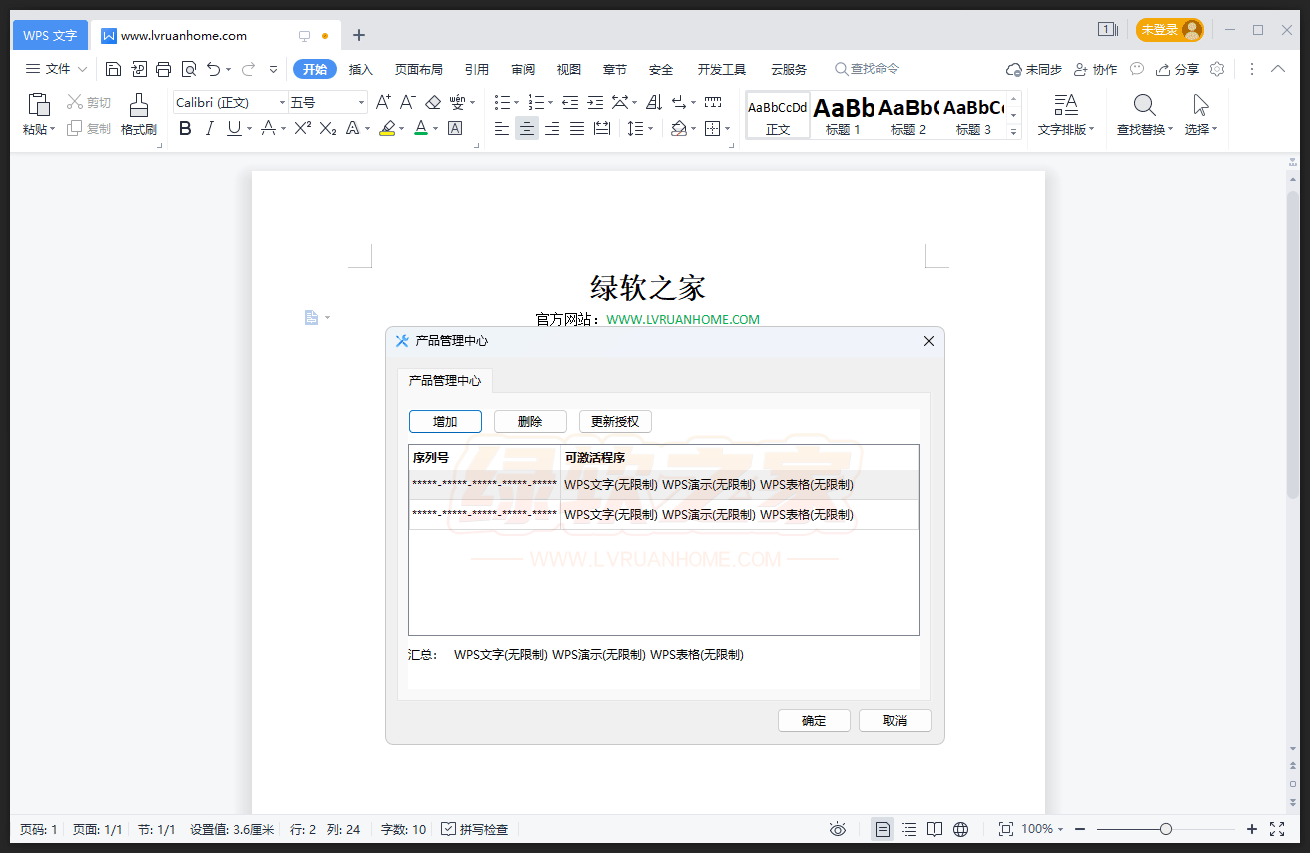
Task: Select the first serial number row in table
Action: coord(484,485)
